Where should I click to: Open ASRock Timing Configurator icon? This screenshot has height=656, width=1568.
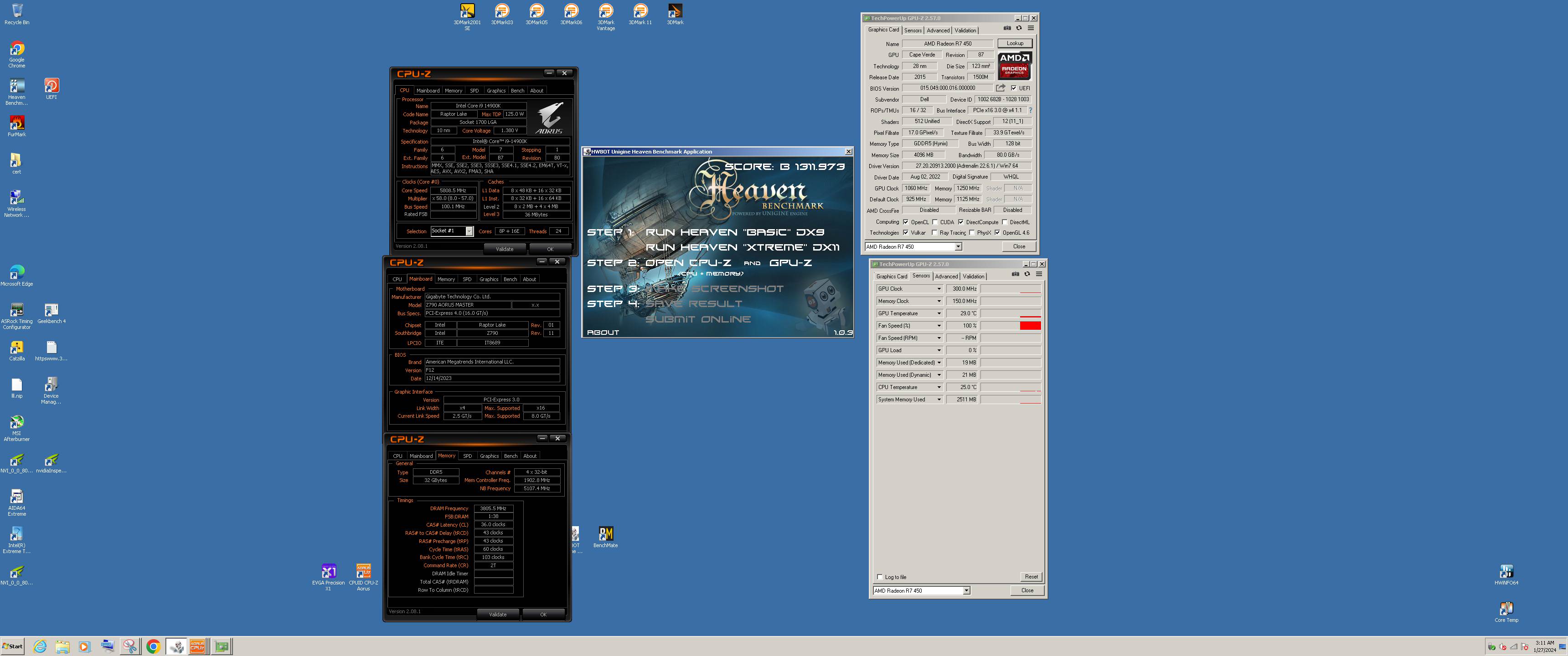pyautogui.click(x=16, y=316)
